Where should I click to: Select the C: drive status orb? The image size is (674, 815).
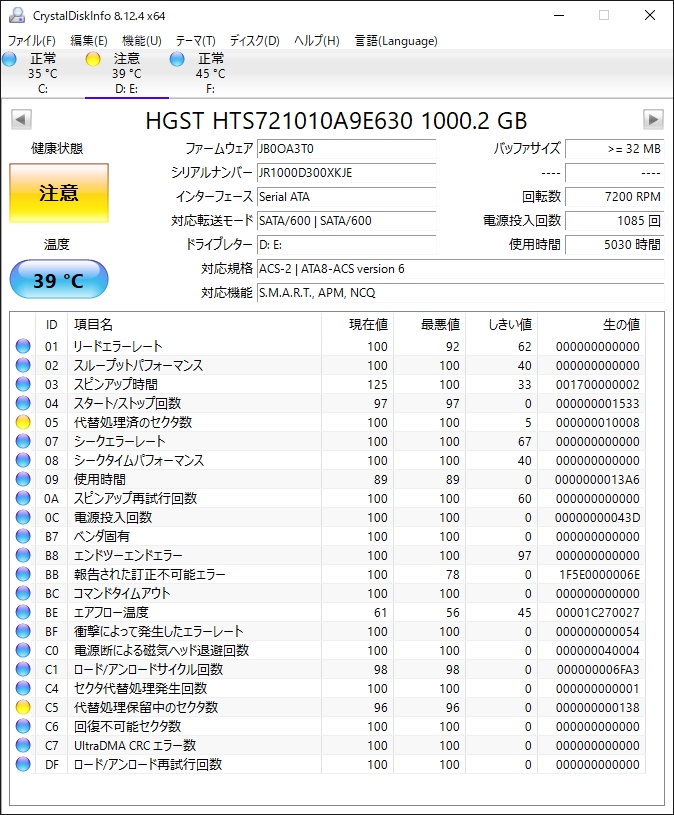click(x=10, y=59)
